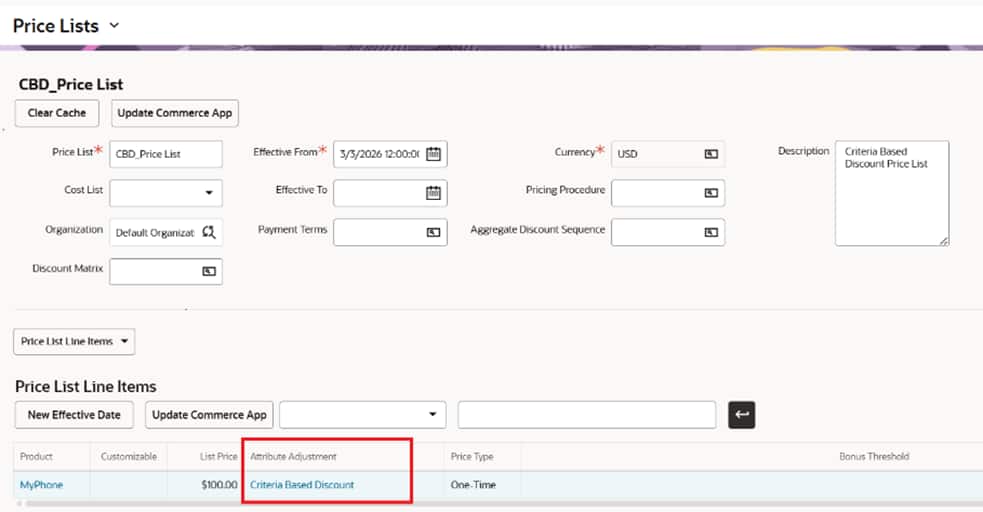This screenshot has height=512, width=983.
Task: Sort by the Customizable column header
Action: click(x=129, y=457)
